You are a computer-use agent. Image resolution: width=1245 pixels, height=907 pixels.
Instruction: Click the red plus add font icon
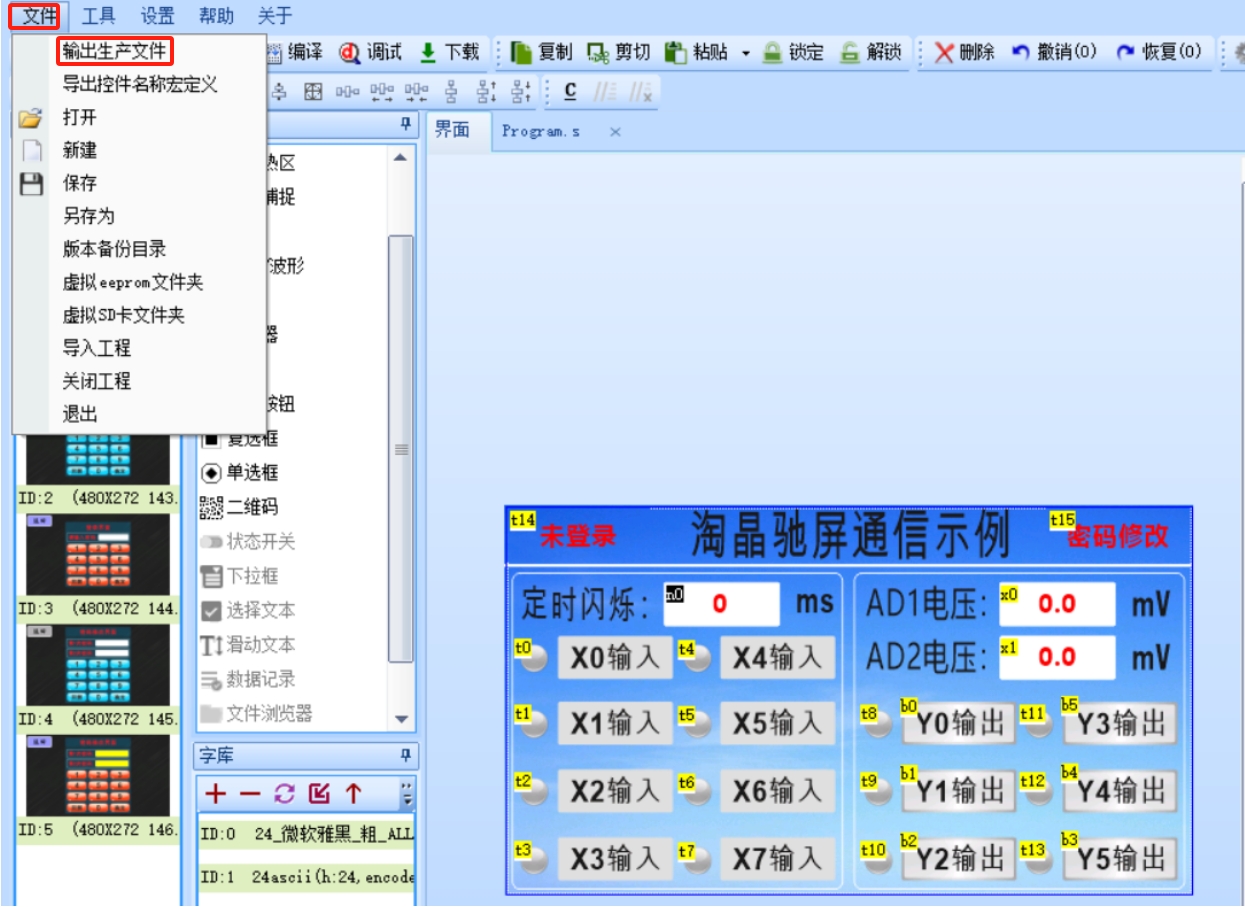click(215, 794)
